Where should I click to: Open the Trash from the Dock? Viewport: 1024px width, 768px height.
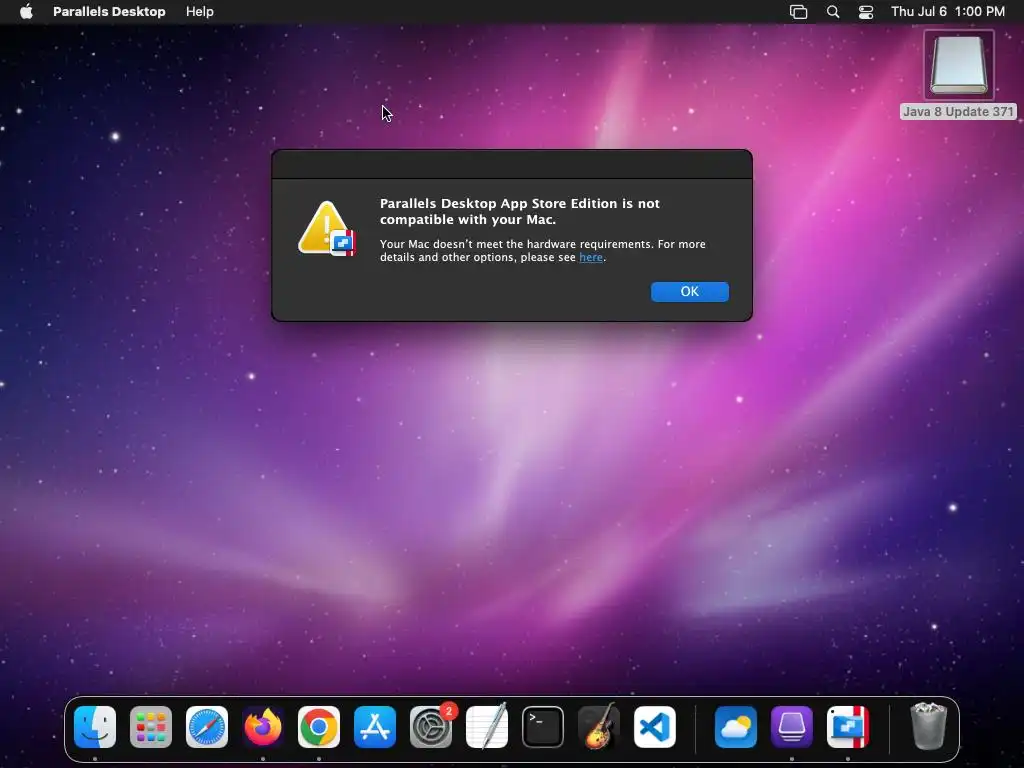[x=928, y=726]
